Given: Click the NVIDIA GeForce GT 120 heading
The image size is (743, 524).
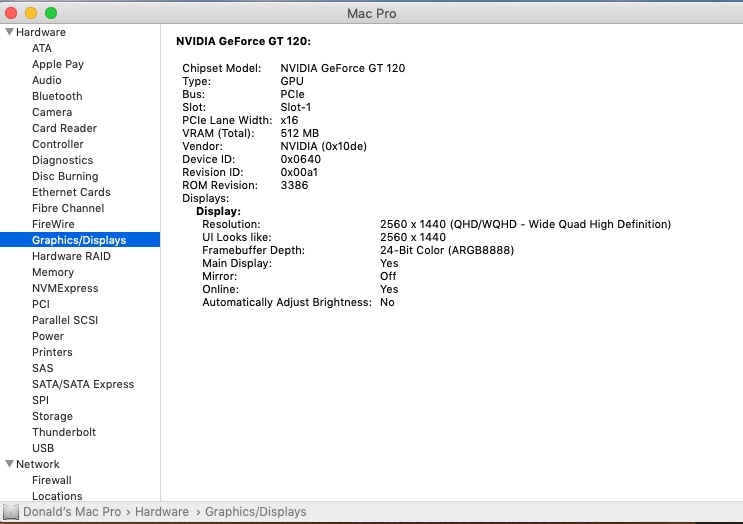Looking at the screenshot, I should tap(243, 41).
